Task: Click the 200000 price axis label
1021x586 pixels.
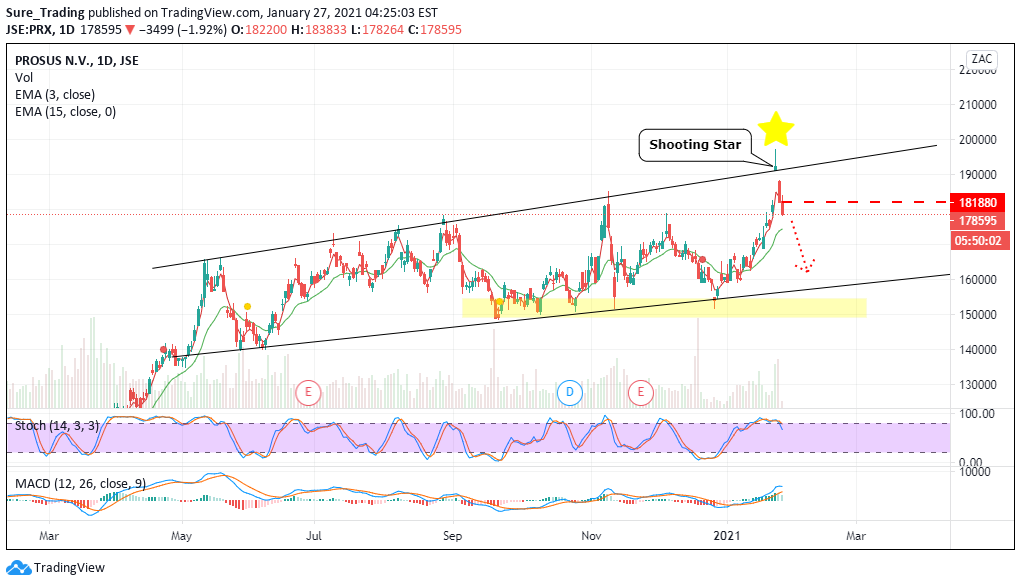Action: 977,139
